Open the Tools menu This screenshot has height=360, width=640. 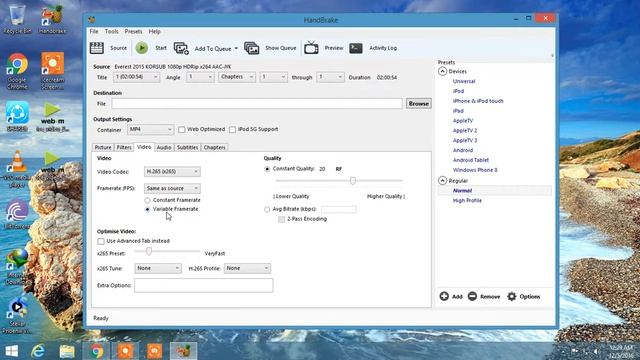pyautogui.click(x=111, y=31)
